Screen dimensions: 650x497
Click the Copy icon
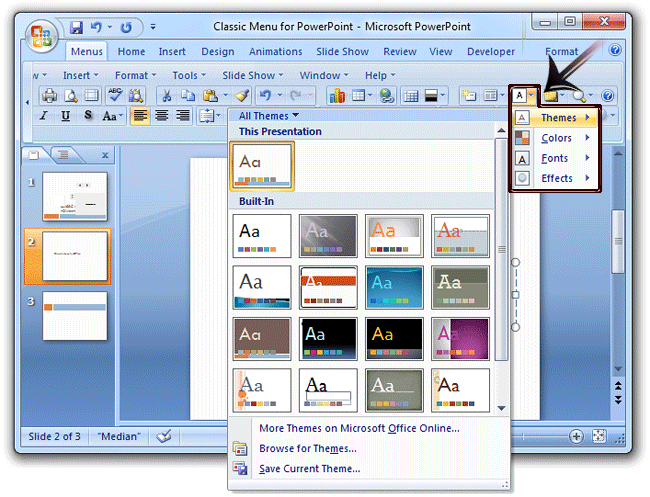point(188,96)
